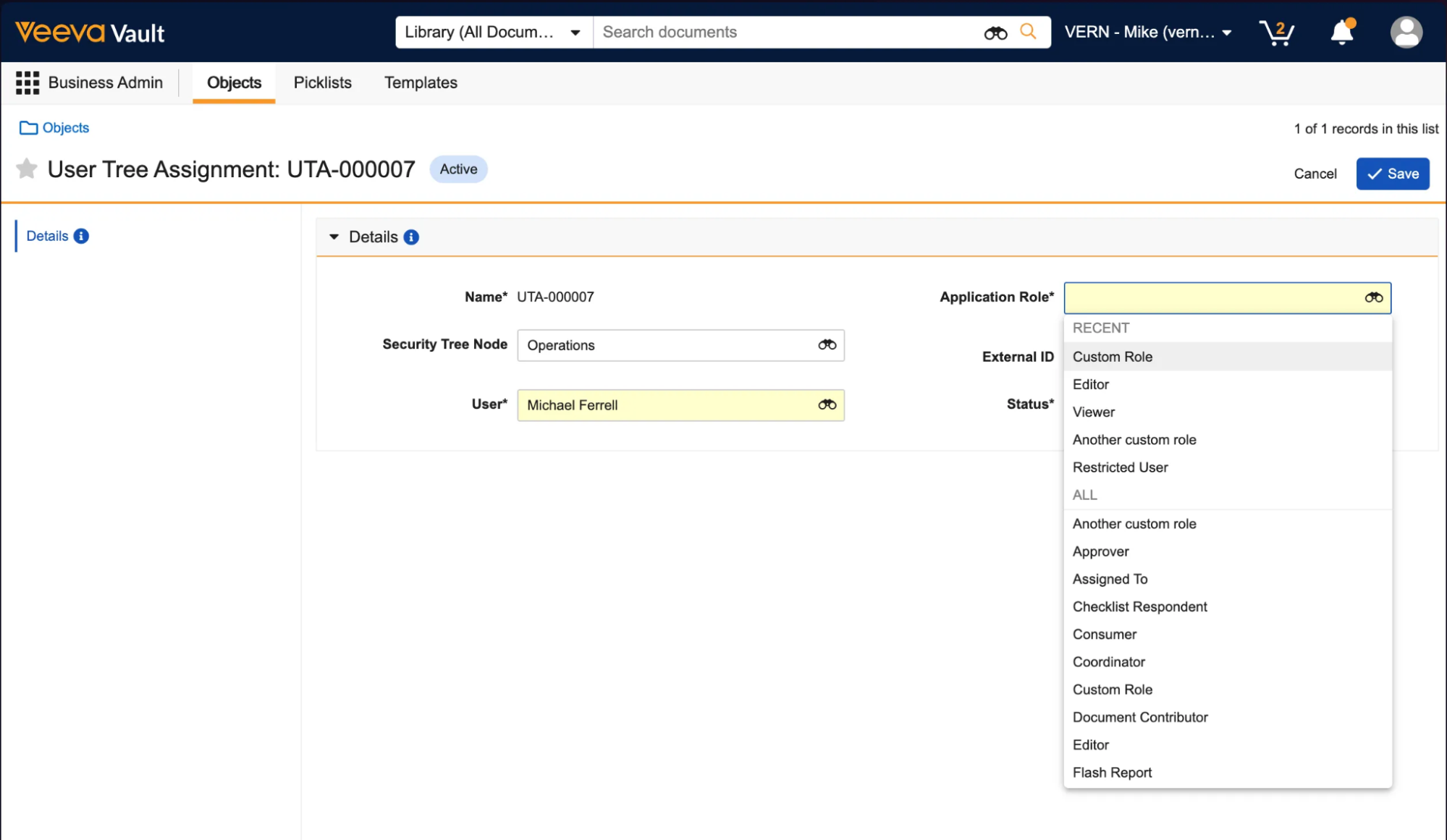Image resolution: width=1447 pixels, height=840 pixels.
Task: Open notifications bell icon
Action: pyautogui.click(x=1342, y=33)
